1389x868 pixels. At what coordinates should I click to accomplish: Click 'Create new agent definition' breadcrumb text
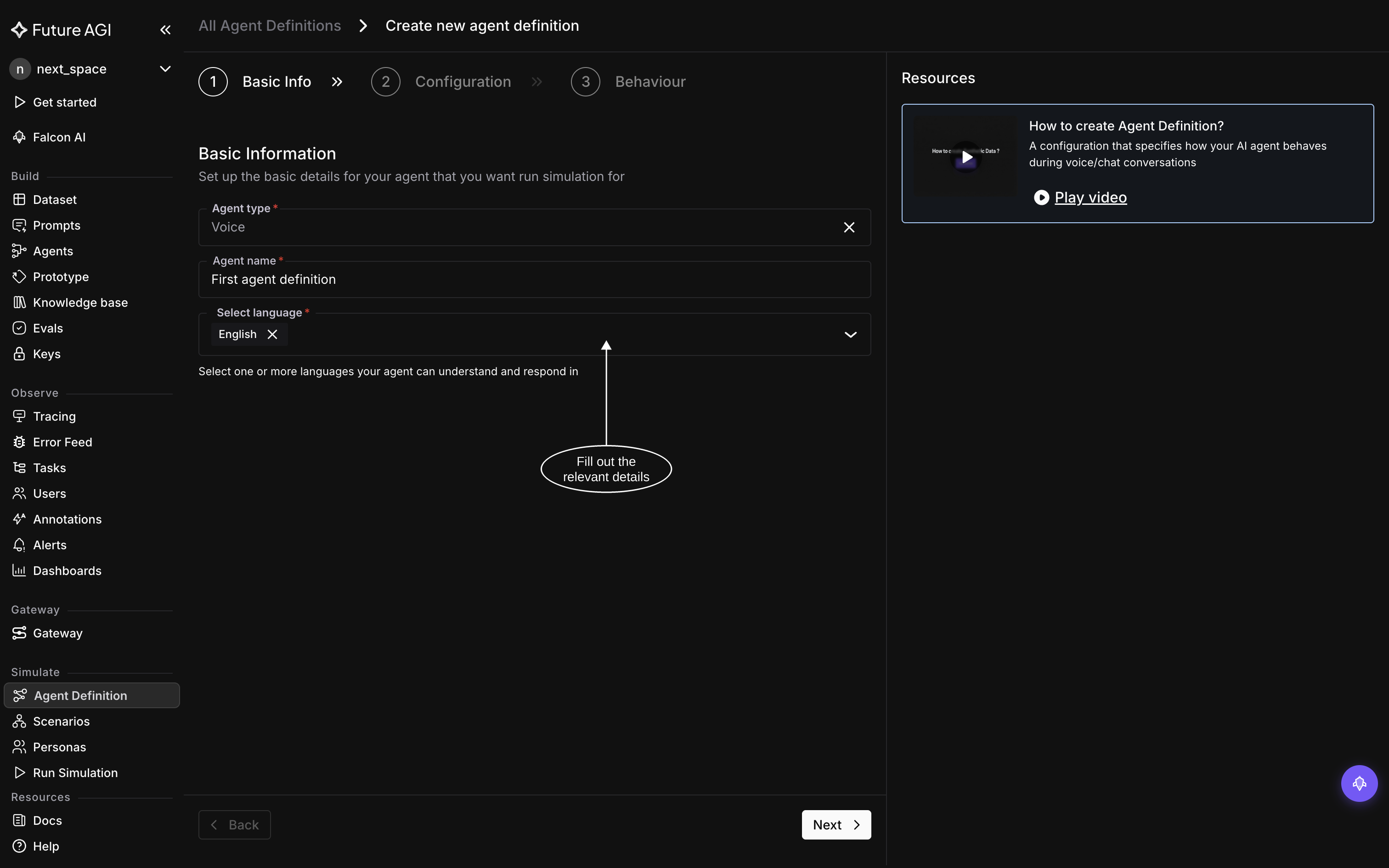[482, 26]
